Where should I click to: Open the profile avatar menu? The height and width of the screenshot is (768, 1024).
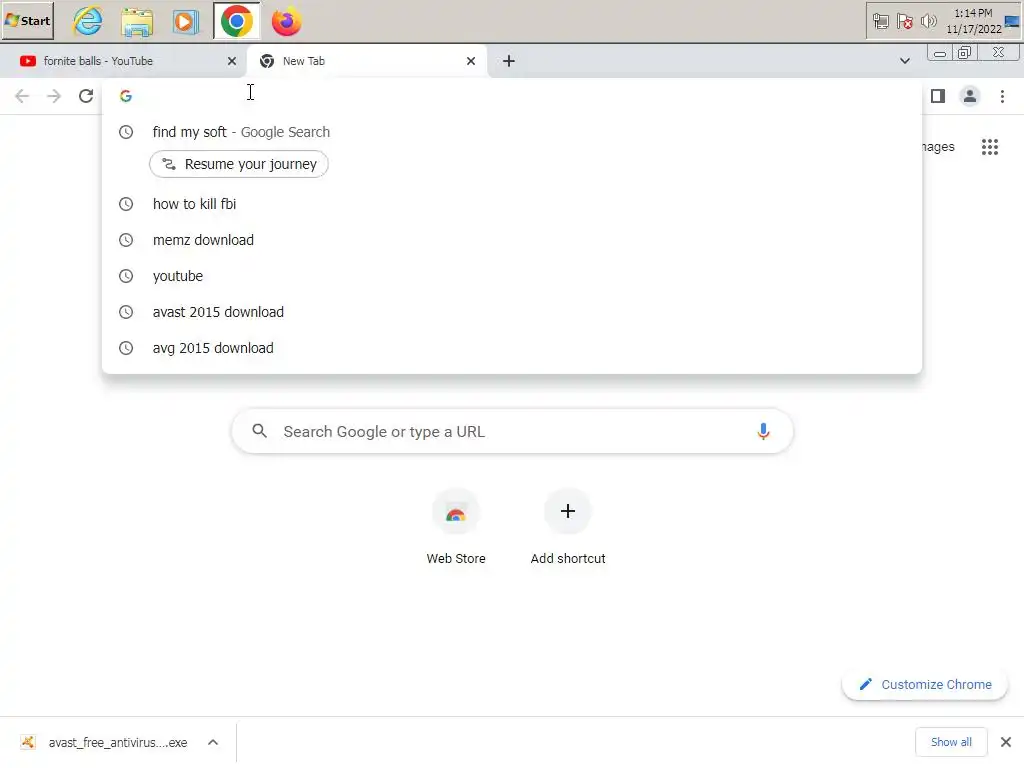970,96
